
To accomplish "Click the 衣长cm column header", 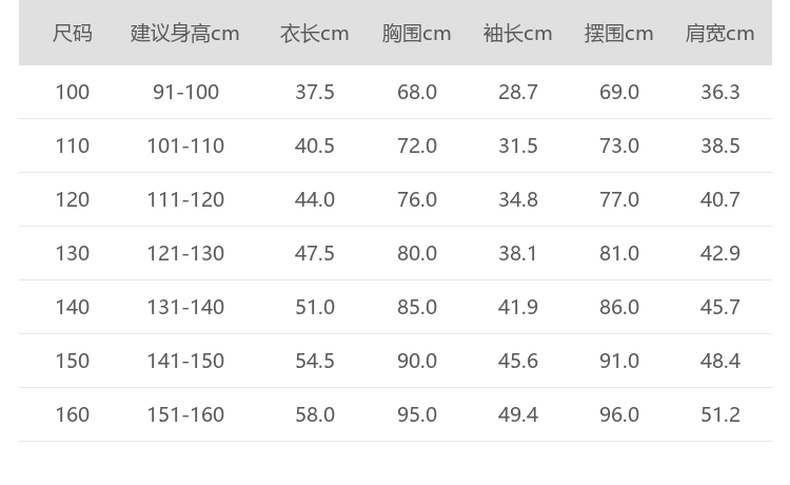I will tap(314, 33).
